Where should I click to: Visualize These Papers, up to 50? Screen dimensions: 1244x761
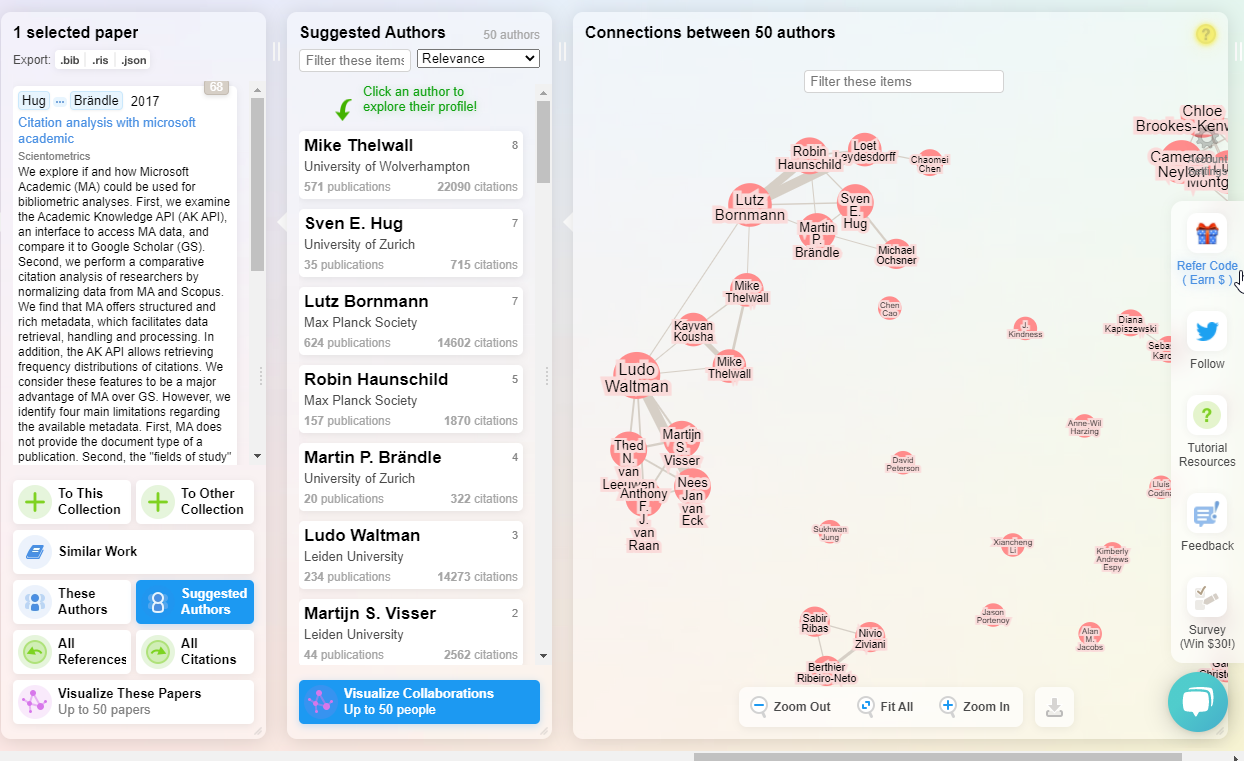coord(134,702)
